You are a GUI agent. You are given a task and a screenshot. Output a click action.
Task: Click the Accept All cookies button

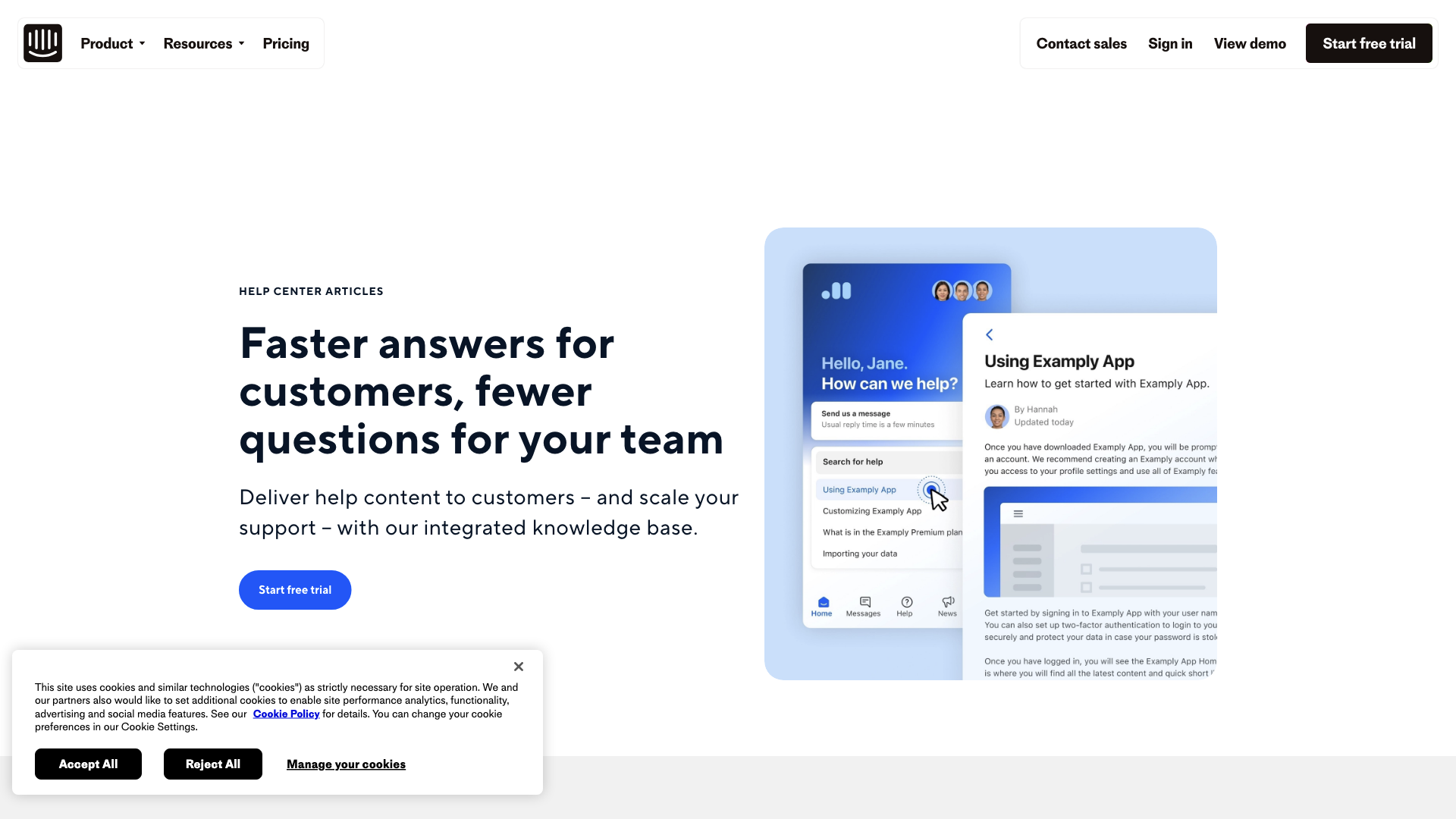(88, 764)
